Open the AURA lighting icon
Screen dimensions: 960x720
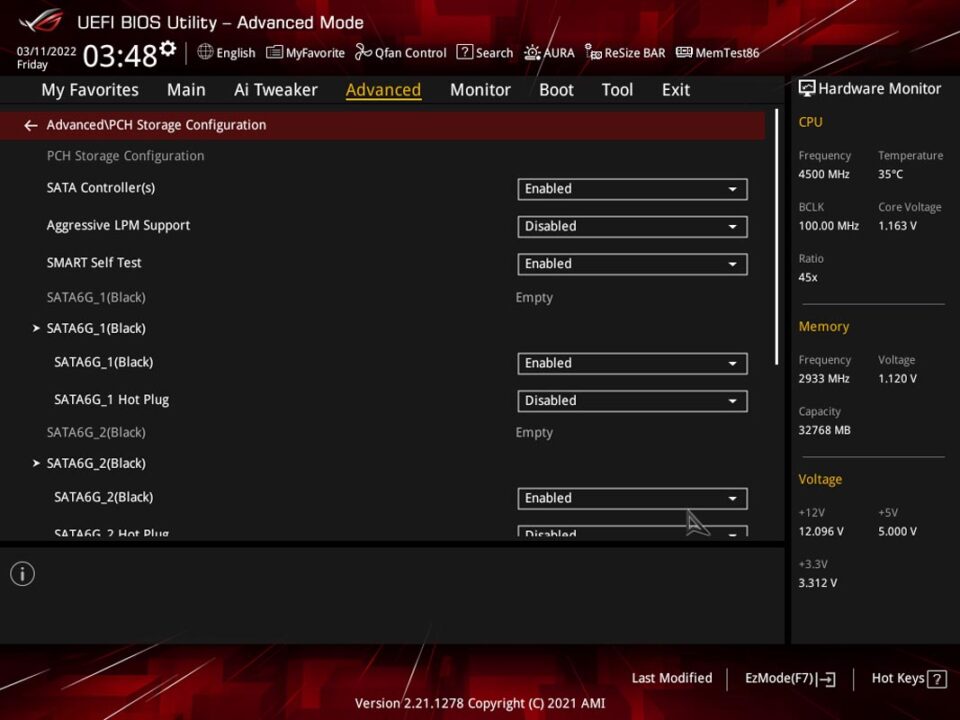point(532,53)
